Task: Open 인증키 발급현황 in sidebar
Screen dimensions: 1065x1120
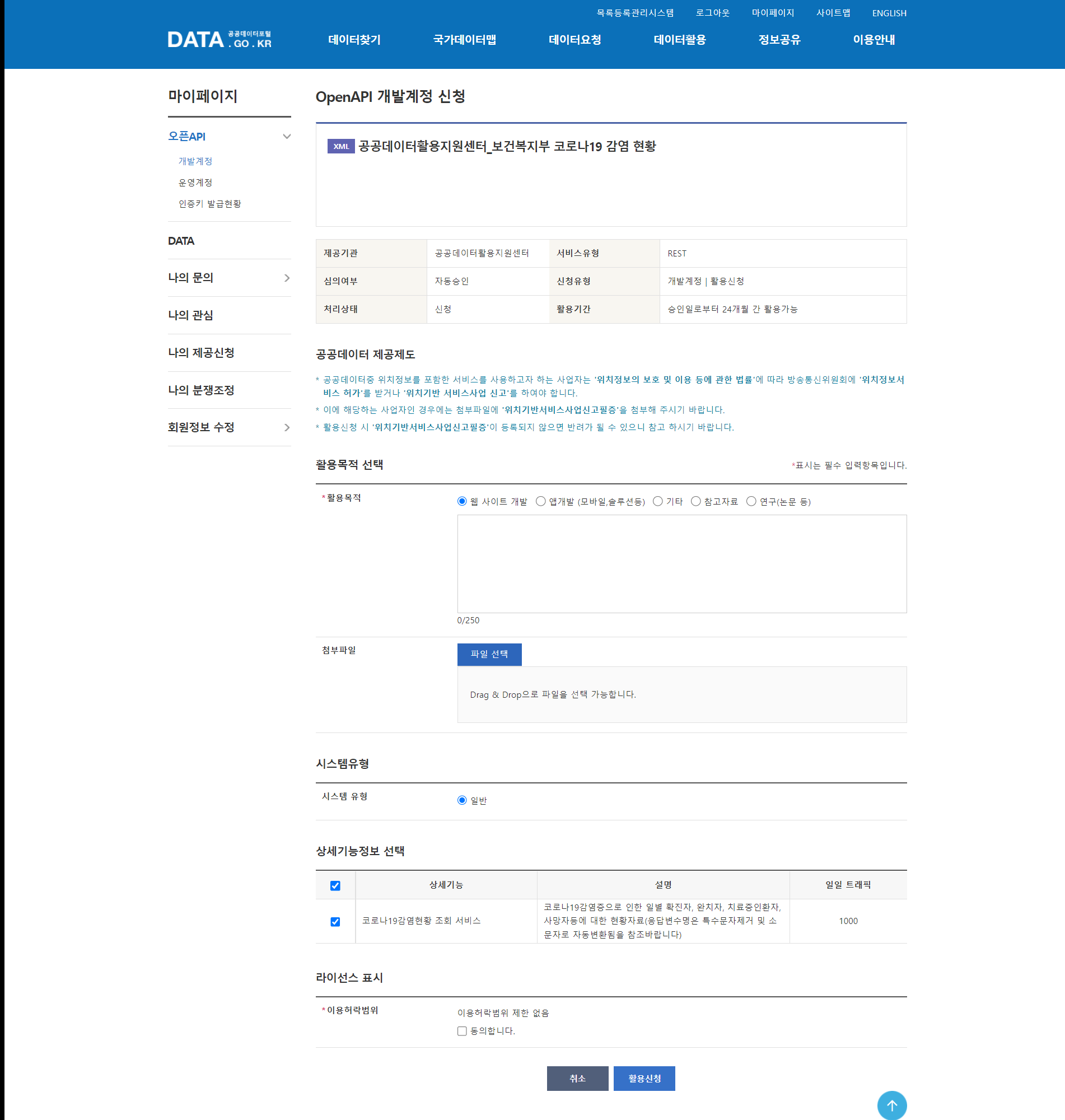Action: [x=209, y=203]
